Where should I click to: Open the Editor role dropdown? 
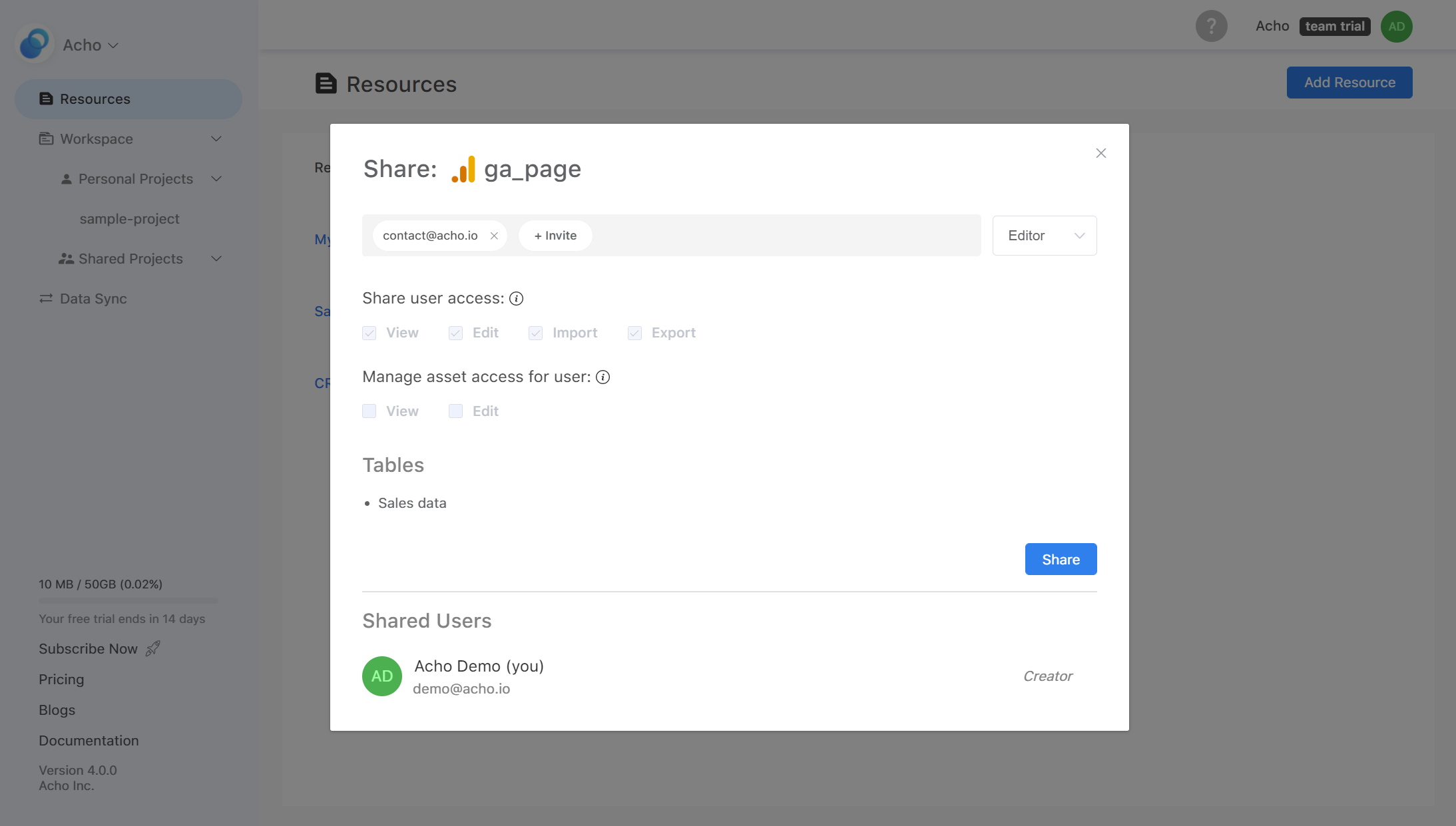point(1045,236)
